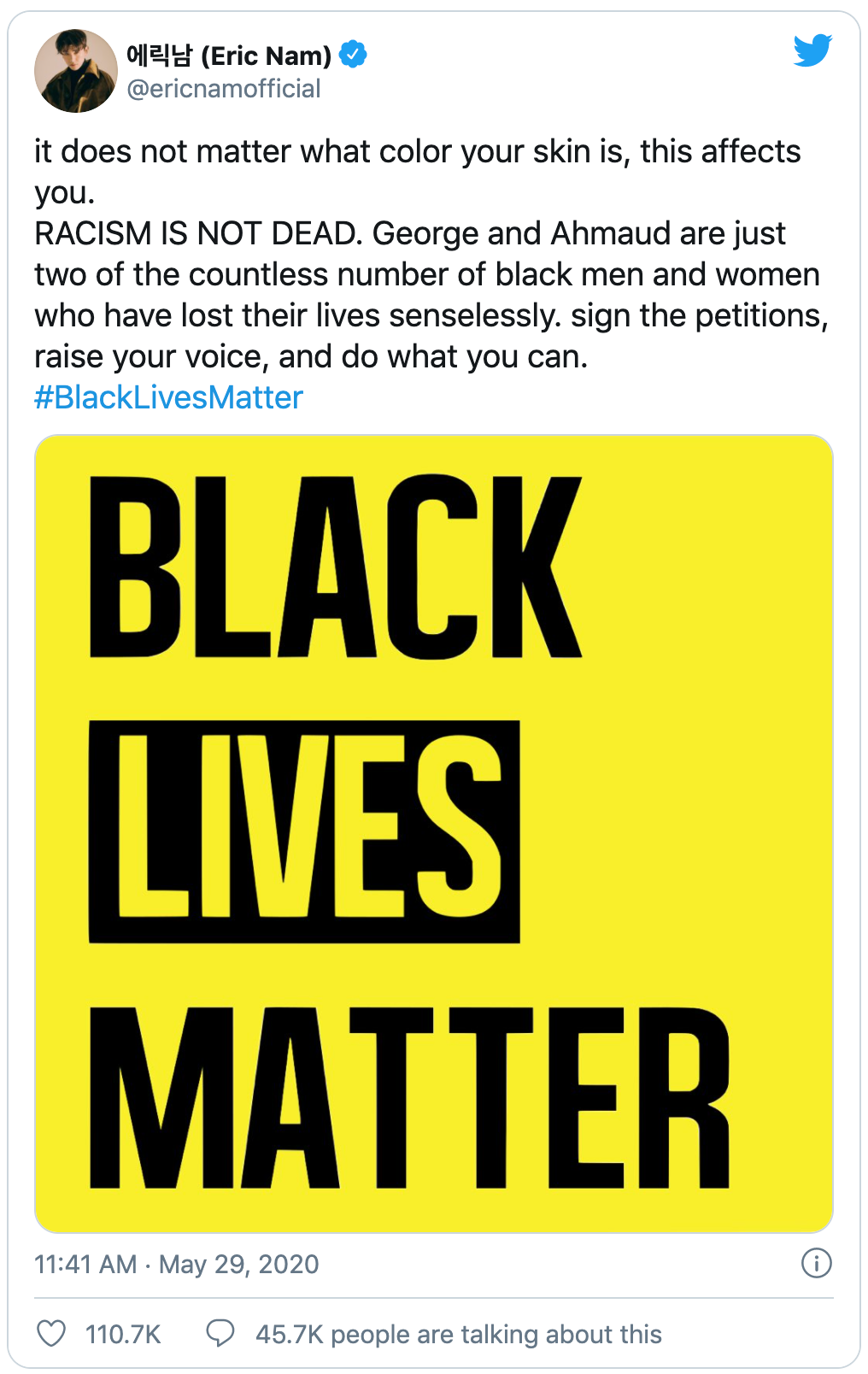Click the word BLACK in the image
The image size is (868, 1374).
335,567
